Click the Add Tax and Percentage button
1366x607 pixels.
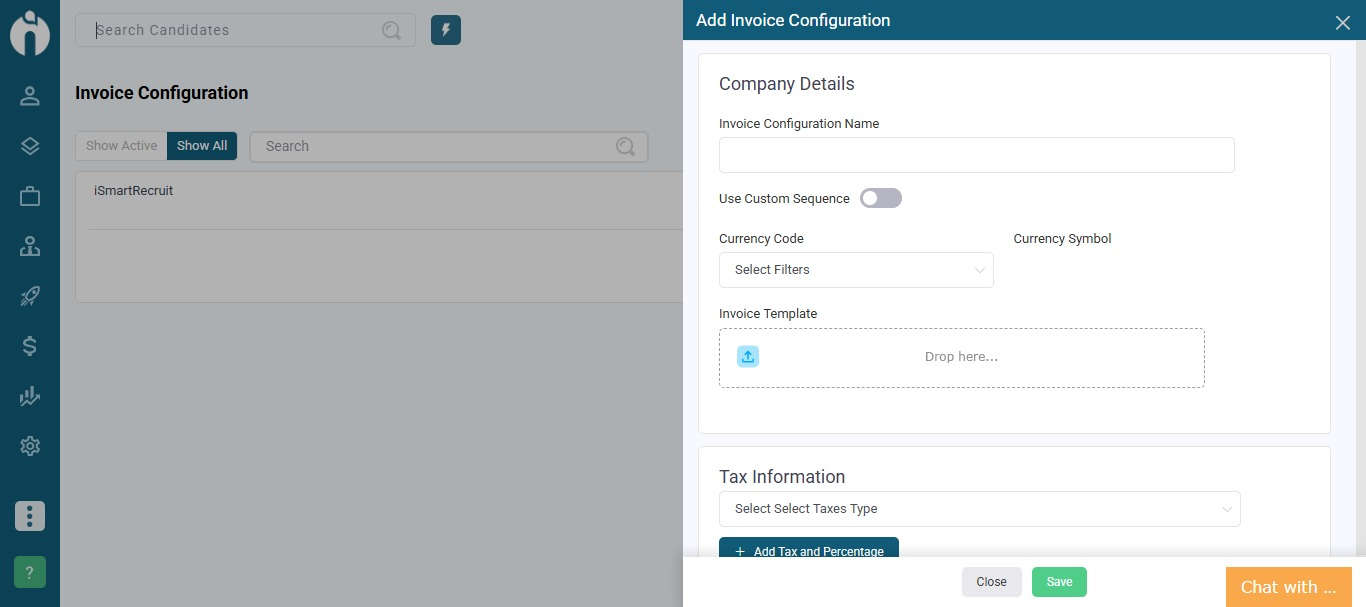pyautogui.click(x=808, y=549)
